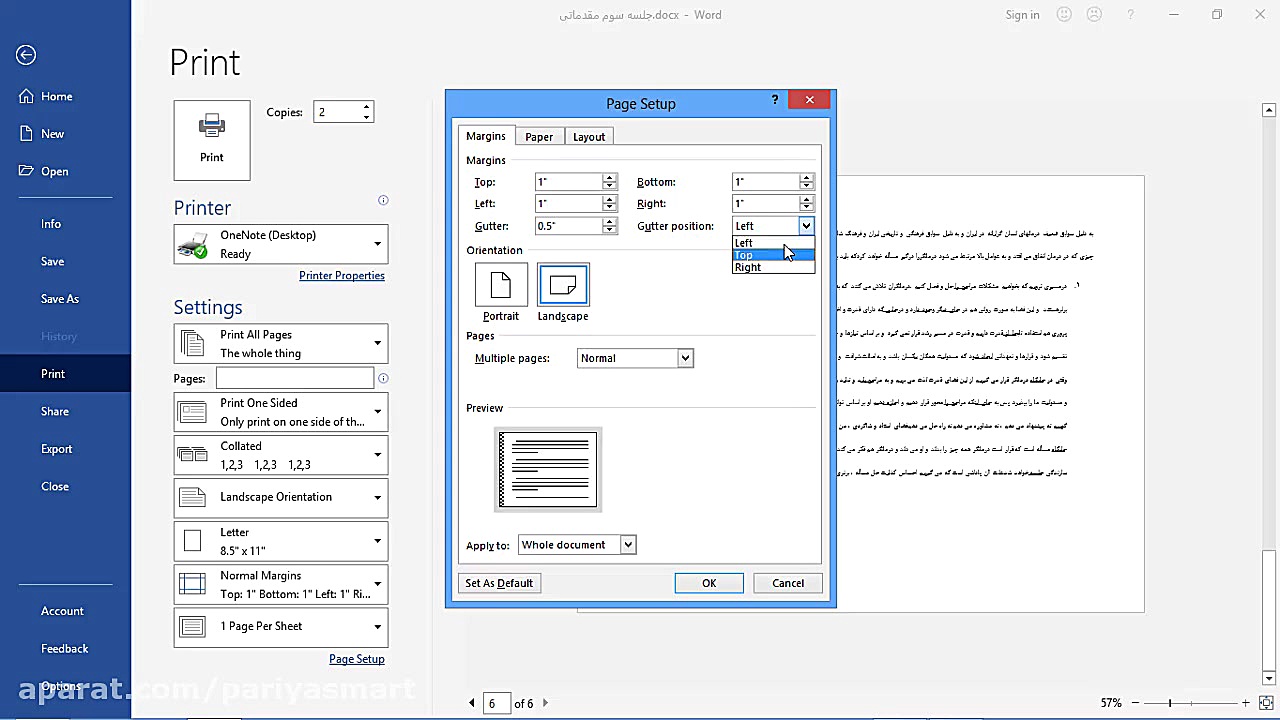The width and height of the screenshot is (1280, 720).
Task: Send a smile feedback face icon
Action: click(x=1064, y=15)
